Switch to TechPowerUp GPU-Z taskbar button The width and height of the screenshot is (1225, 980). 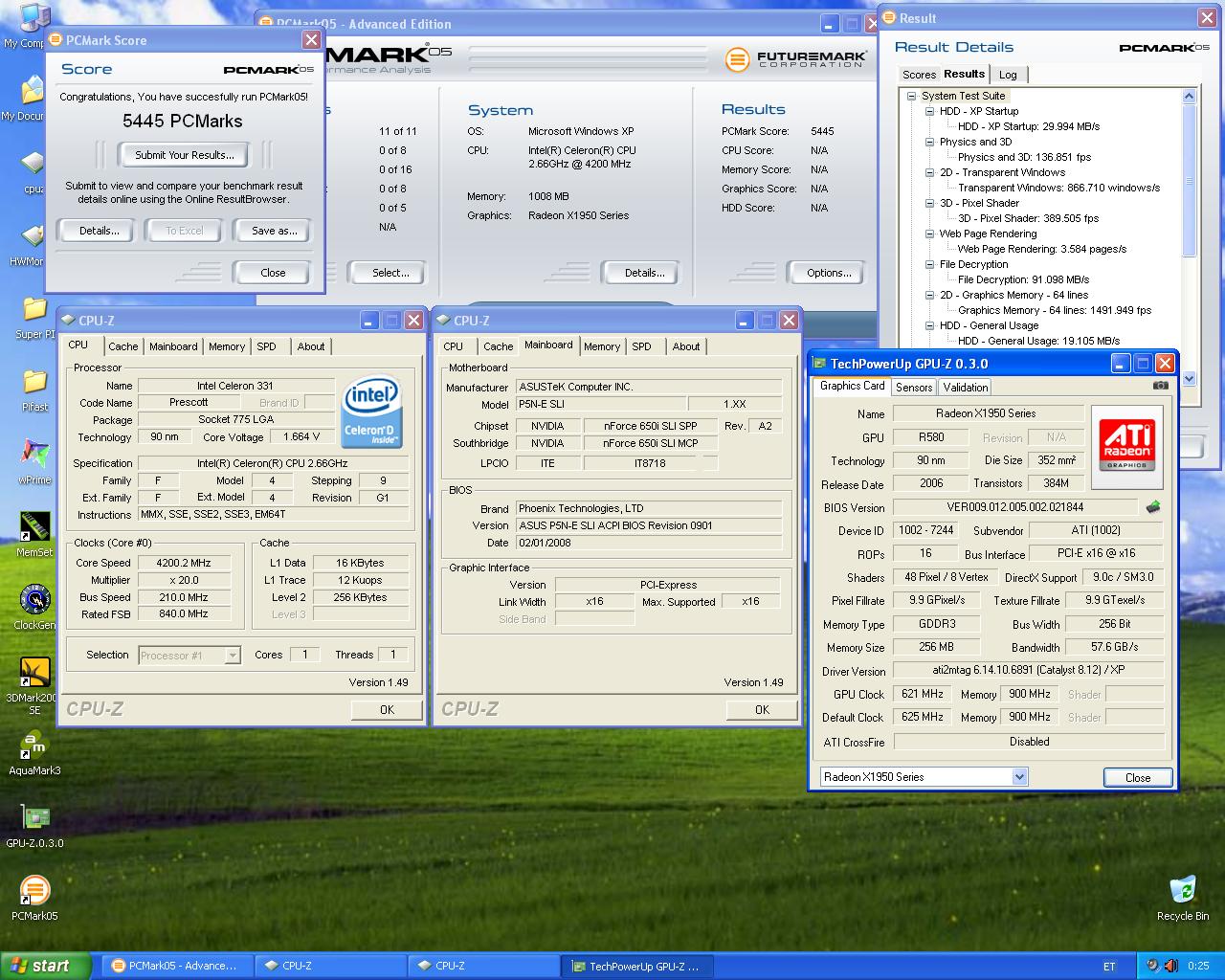tap(637, 966)
